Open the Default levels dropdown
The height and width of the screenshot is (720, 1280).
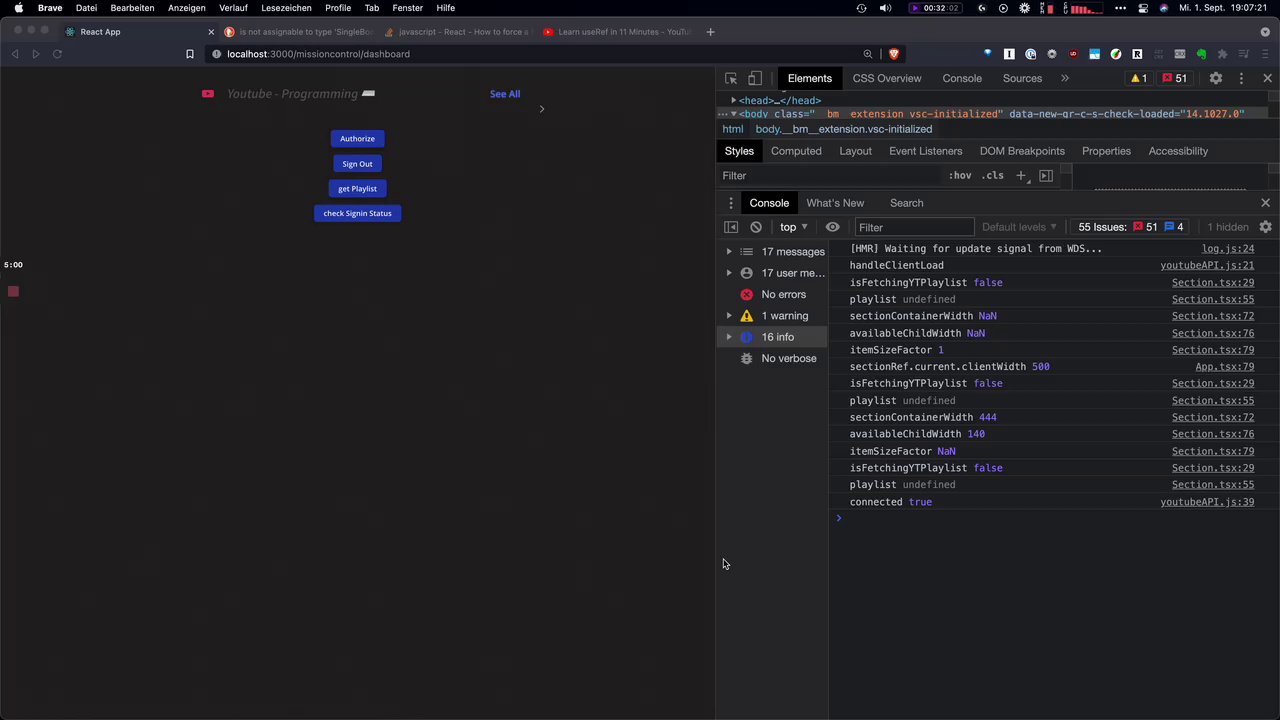tap(1019, 227)
